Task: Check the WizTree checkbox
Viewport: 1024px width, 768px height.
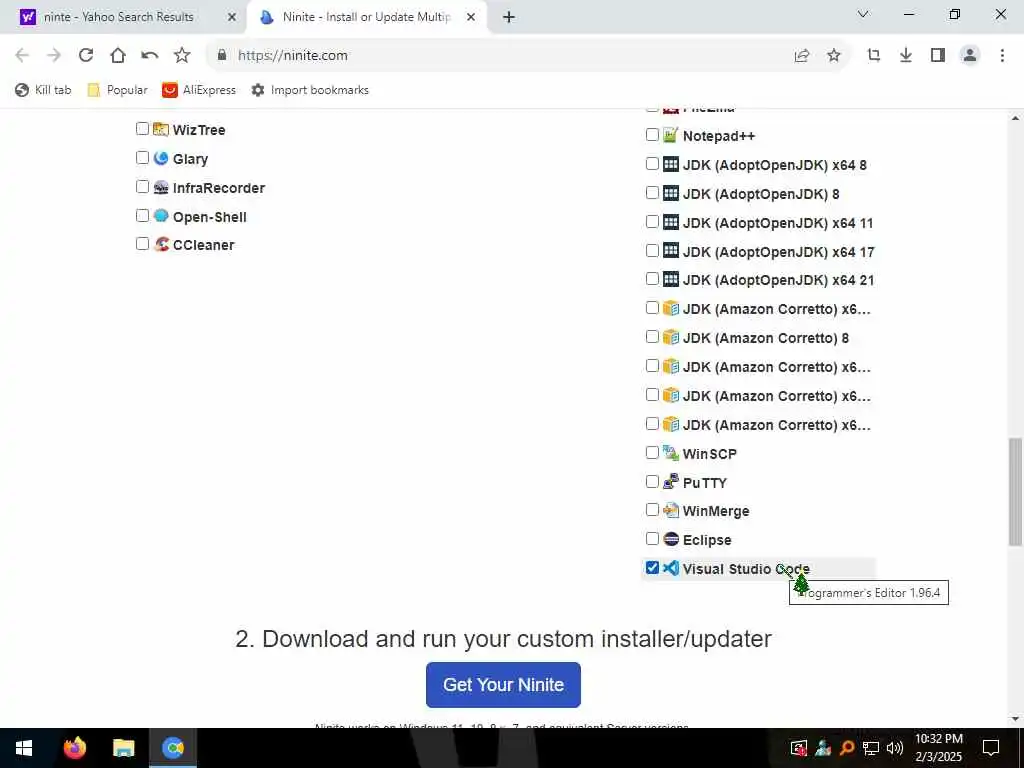Action: coord(142,129)
